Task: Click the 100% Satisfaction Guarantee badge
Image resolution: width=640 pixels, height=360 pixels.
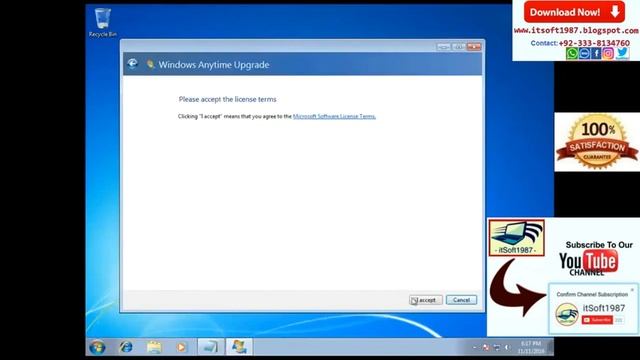Action: pyautogui.click(x=597, y=142)
